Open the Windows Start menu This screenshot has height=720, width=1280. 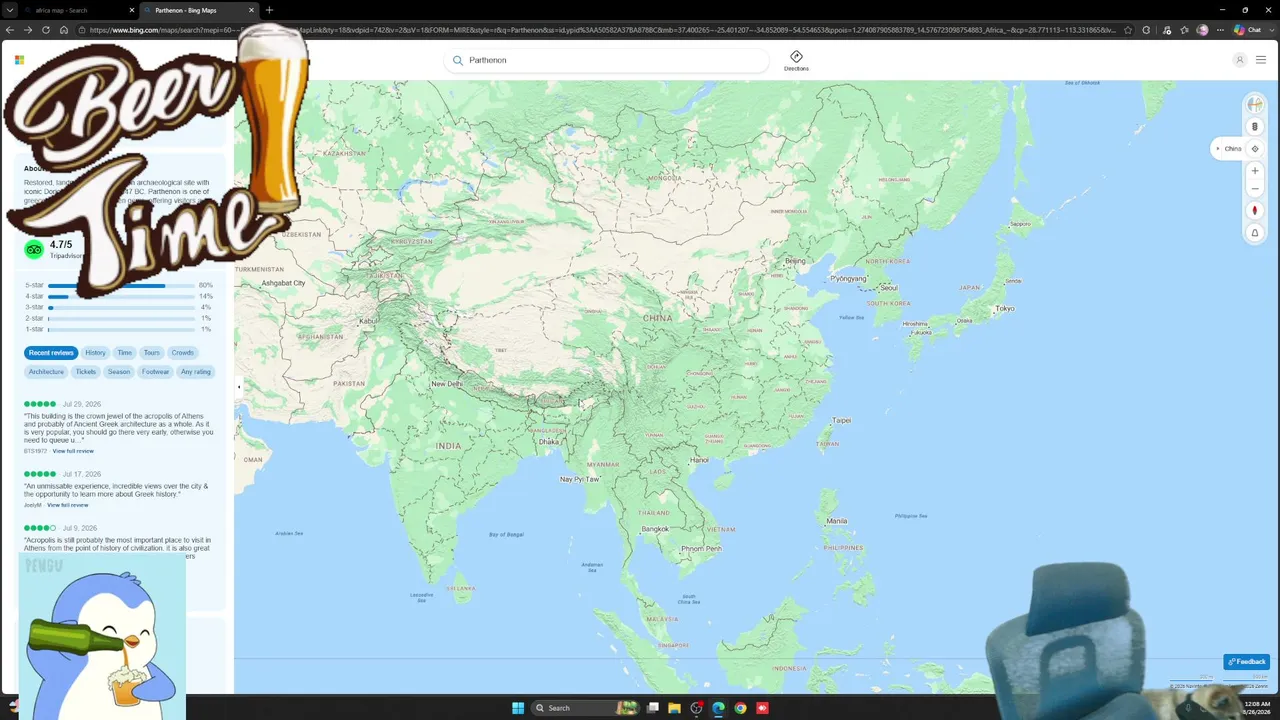[x=518, y=708]
